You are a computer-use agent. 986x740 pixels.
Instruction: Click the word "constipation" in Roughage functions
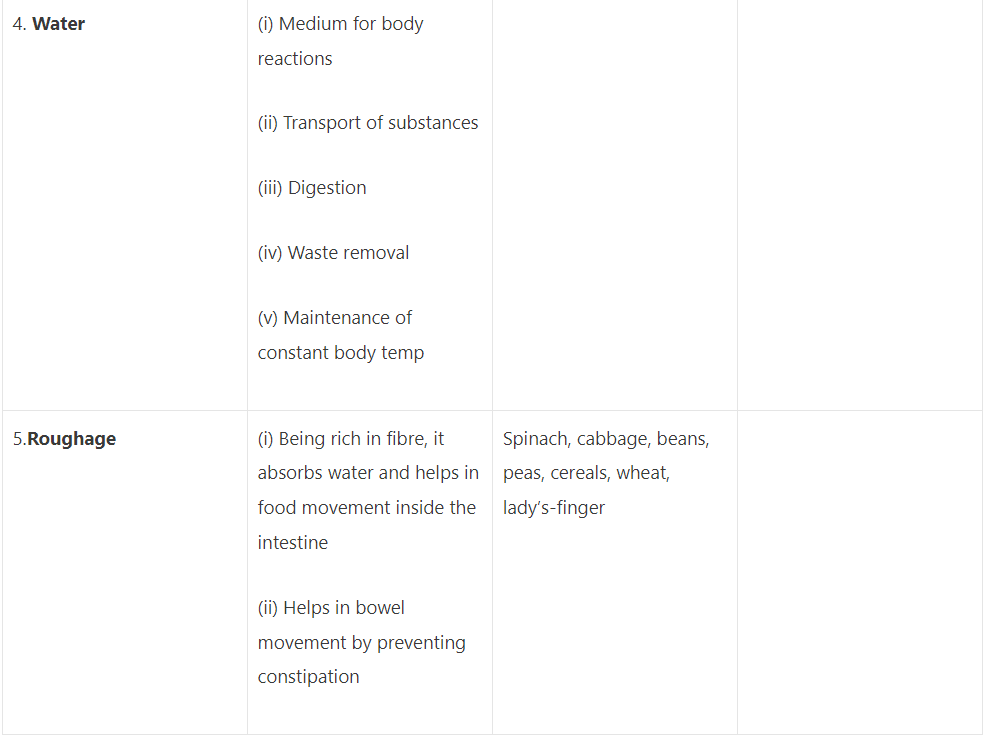click(308, 677)
